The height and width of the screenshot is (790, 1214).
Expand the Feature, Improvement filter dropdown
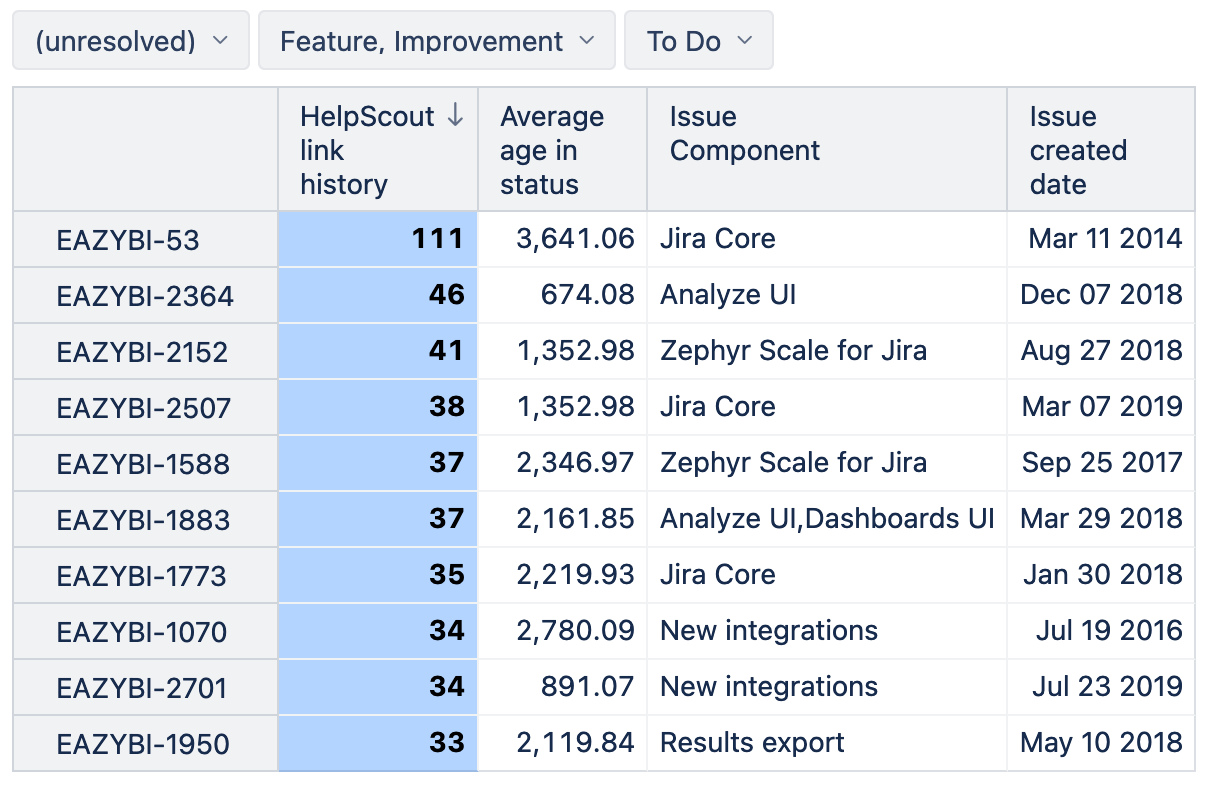point(437,41)
